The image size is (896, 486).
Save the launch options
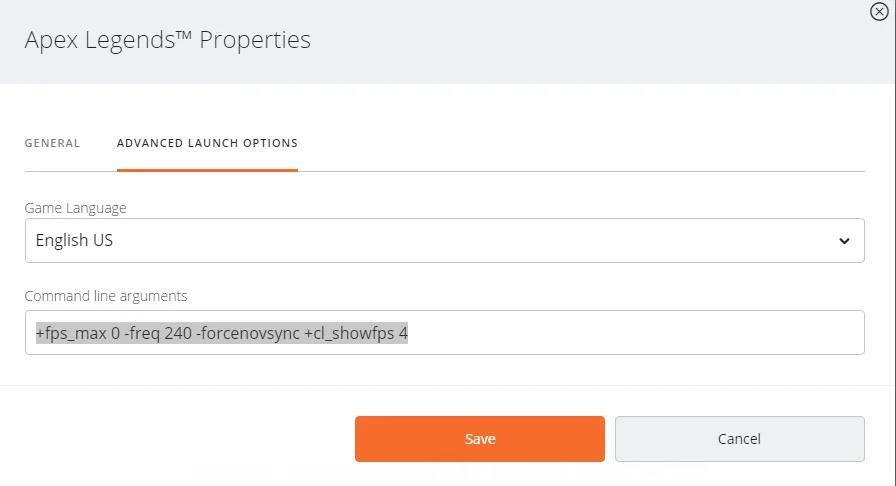(x=479, y=439)
